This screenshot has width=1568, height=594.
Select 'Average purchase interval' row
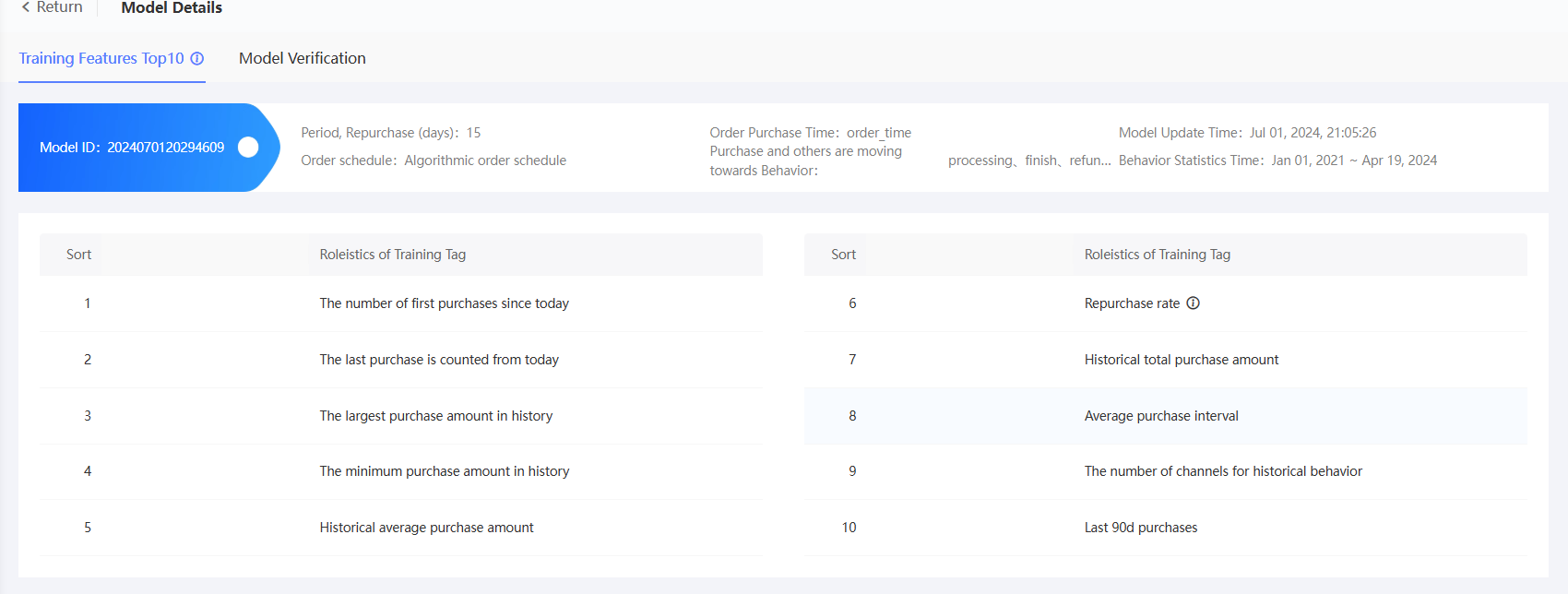[x=1165, y=416]
